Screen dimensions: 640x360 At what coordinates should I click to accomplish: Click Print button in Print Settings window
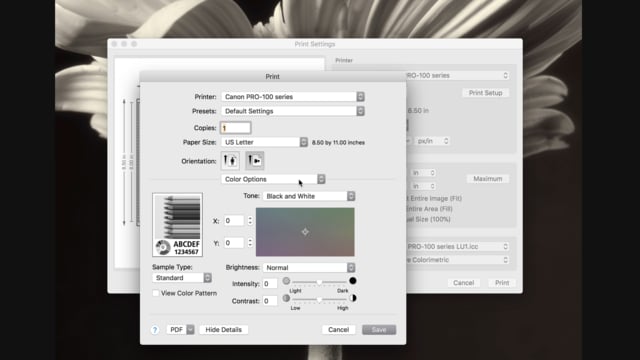[502, 283]
